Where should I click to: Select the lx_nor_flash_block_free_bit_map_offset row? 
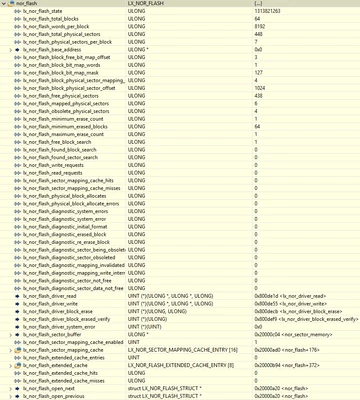[180, 57]
